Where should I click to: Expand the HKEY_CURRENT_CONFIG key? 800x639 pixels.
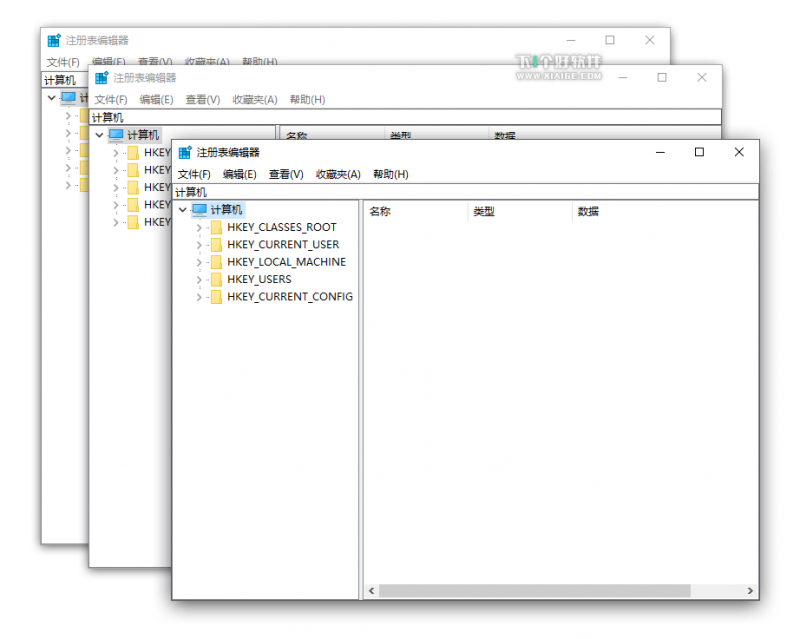point(199,297)
